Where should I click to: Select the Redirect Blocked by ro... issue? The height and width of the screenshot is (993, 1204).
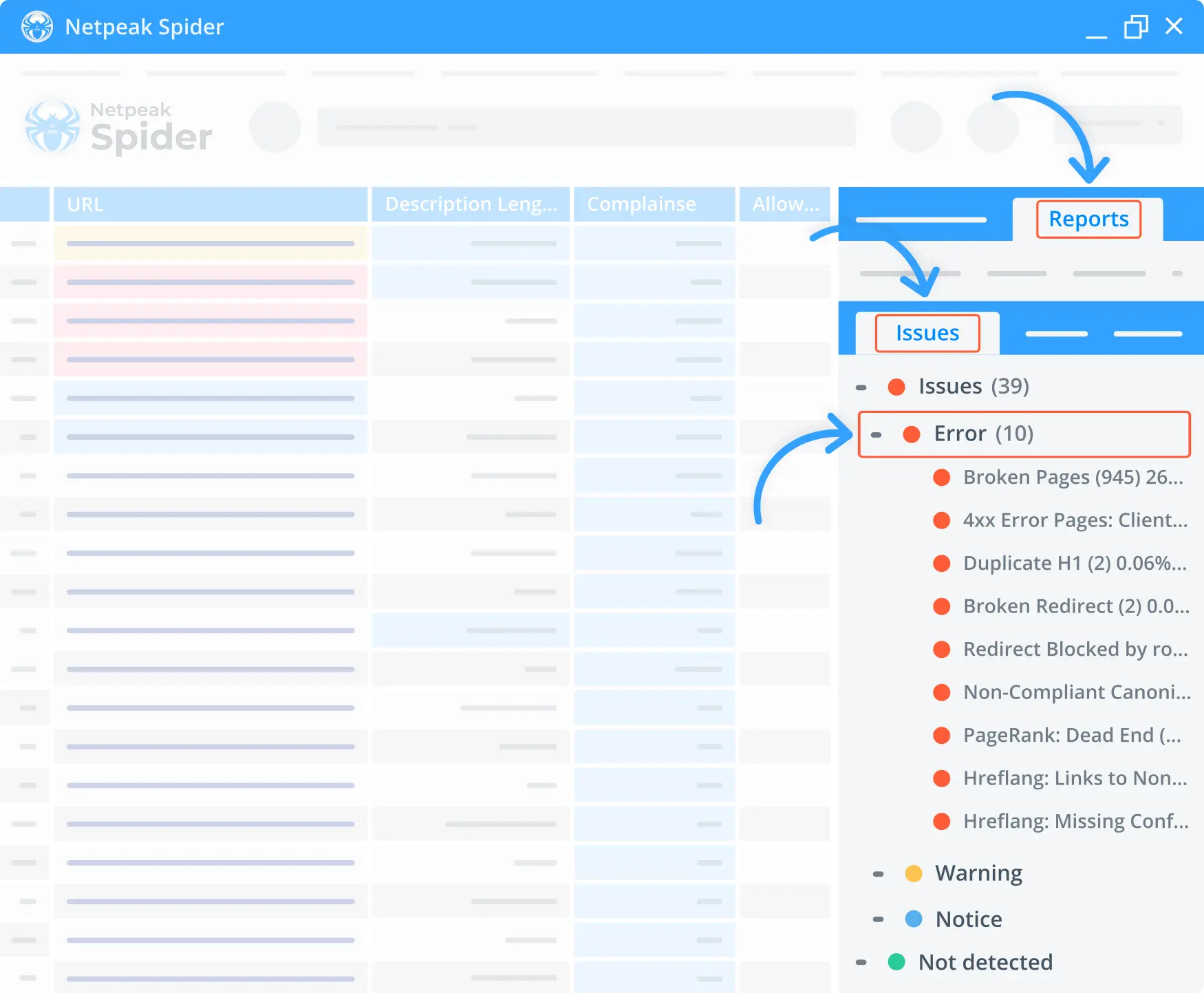pyautogui.click(x=1075, y=649)
